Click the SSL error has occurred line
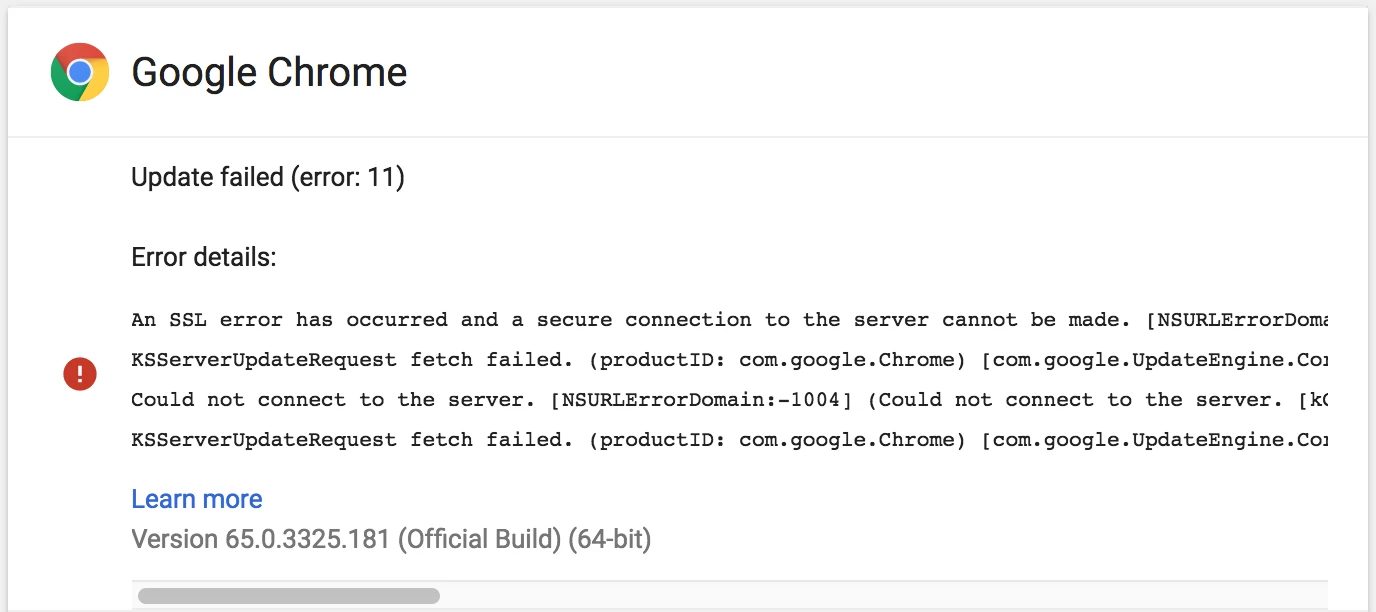Image resolution: width=1376 pixels, height=612 pixels. pyautogui.click(x=729, y=320)
